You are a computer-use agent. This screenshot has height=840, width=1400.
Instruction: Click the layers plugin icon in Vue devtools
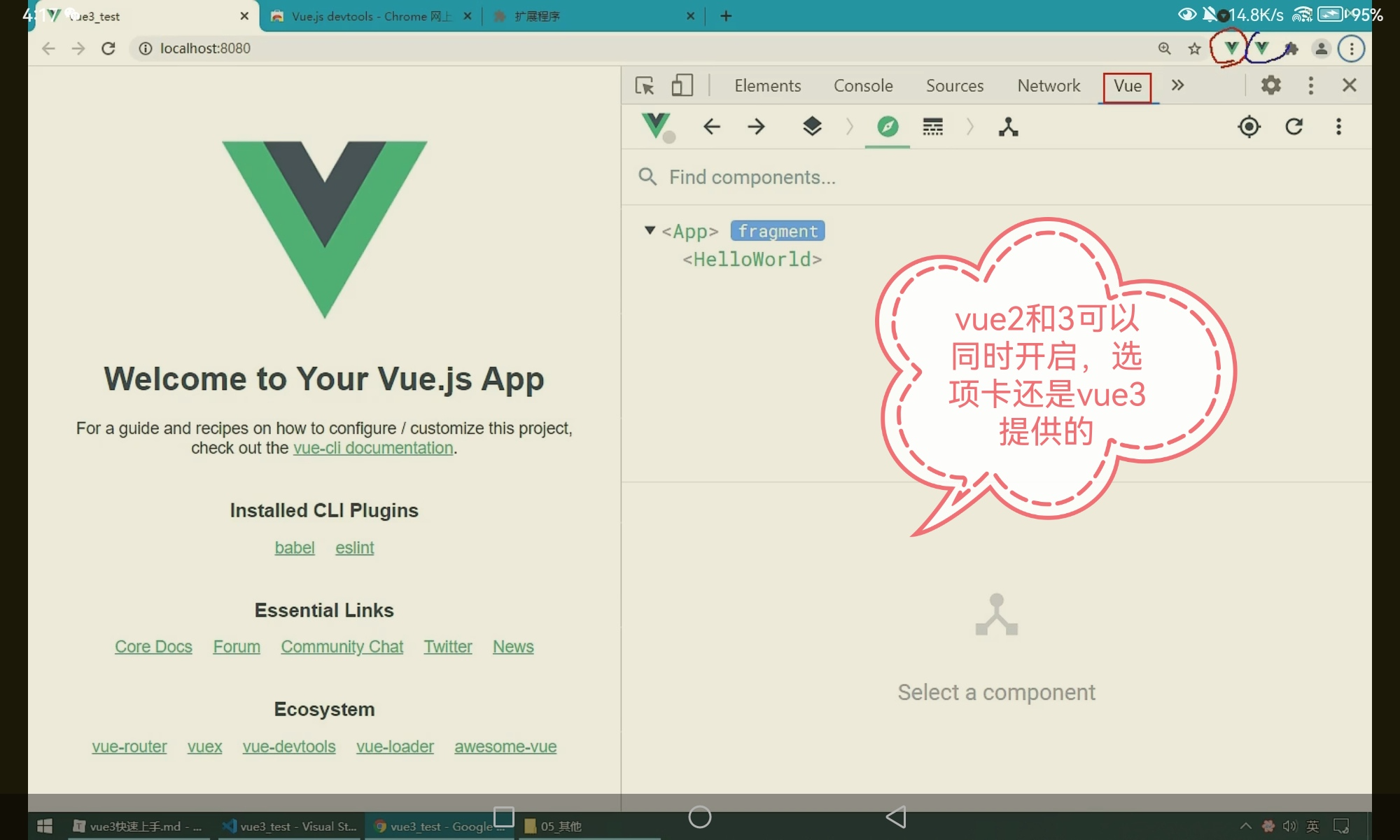pos(812,127)
